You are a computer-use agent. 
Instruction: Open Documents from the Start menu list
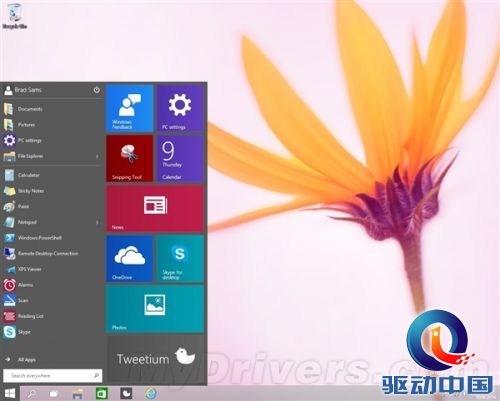click(52, 109)
